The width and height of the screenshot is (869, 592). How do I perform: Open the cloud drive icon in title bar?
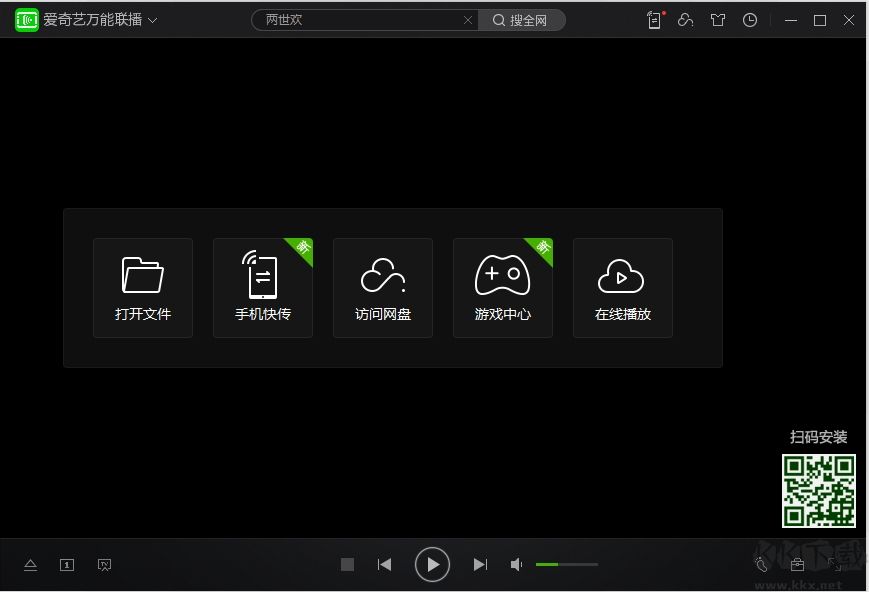point(686,20)
